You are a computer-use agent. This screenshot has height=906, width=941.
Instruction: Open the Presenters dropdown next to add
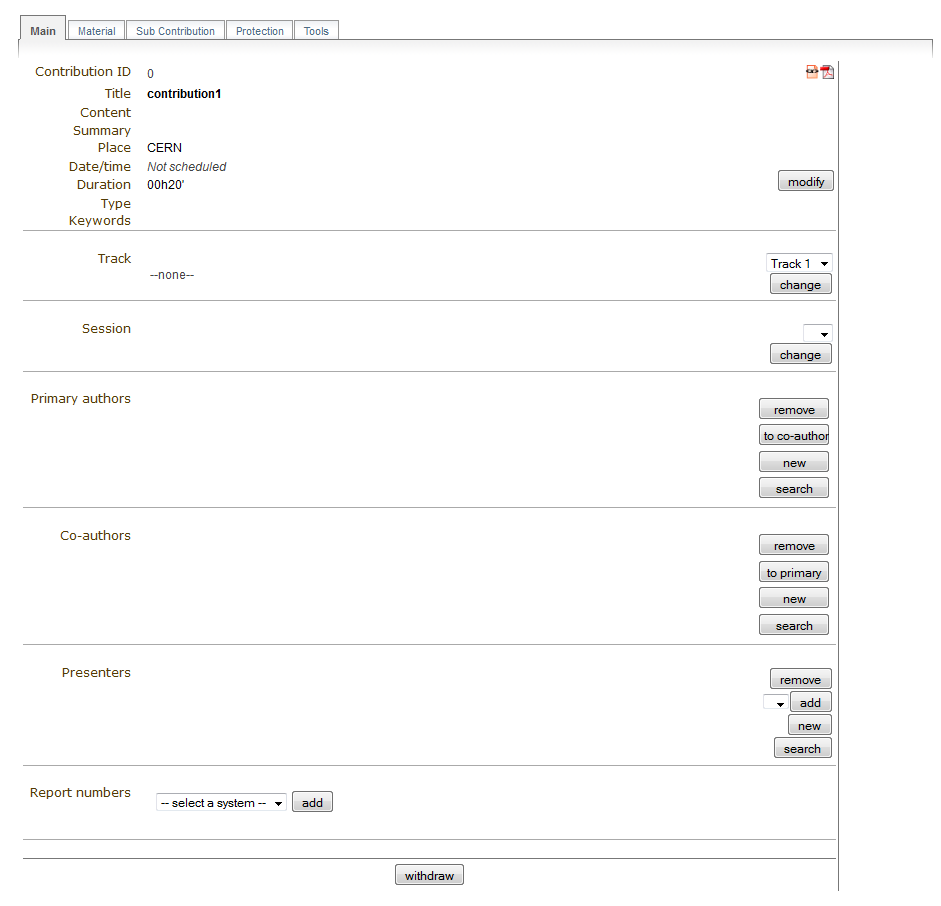tap(775, 703)
